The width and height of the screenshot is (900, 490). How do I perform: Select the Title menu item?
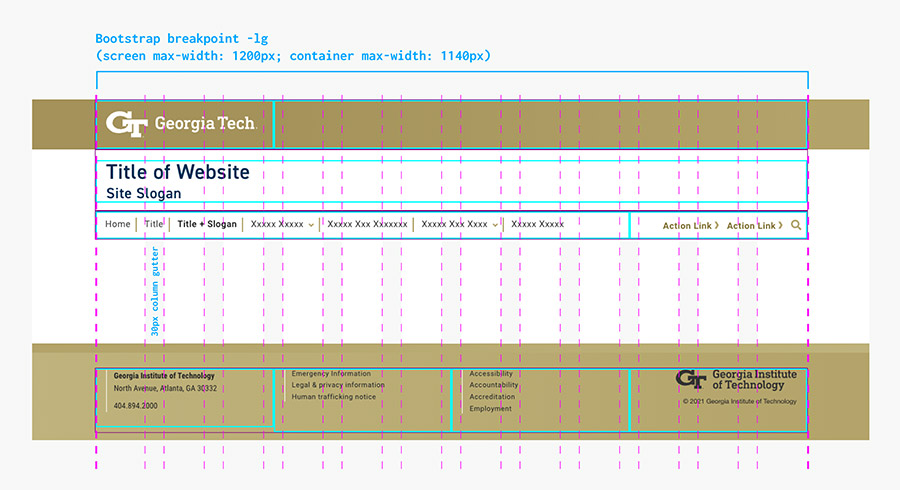pyautogui.click(x=153, y=224)
